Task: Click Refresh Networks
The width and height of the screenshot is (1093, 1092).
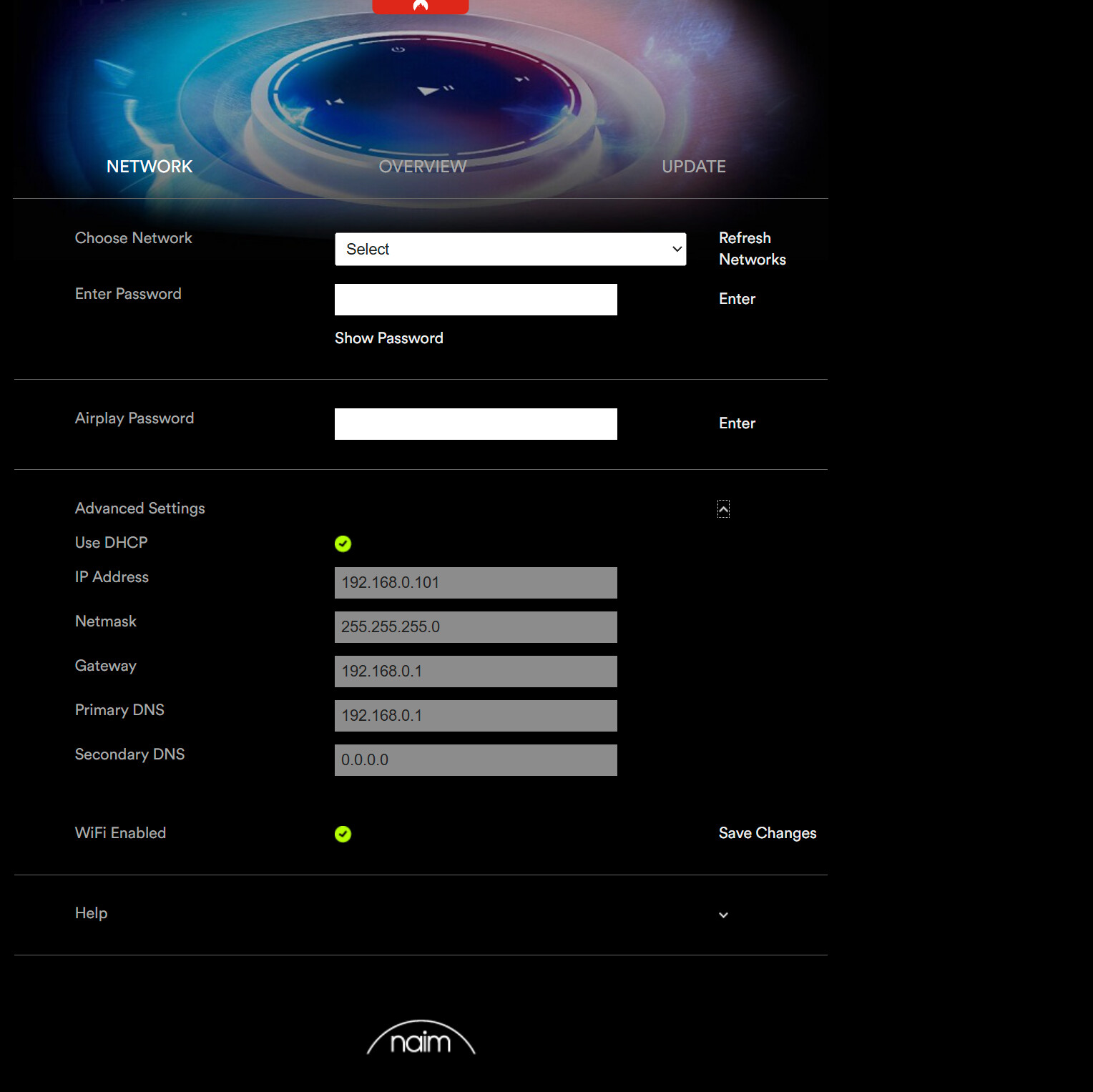Action: click(x=752, y=249)
